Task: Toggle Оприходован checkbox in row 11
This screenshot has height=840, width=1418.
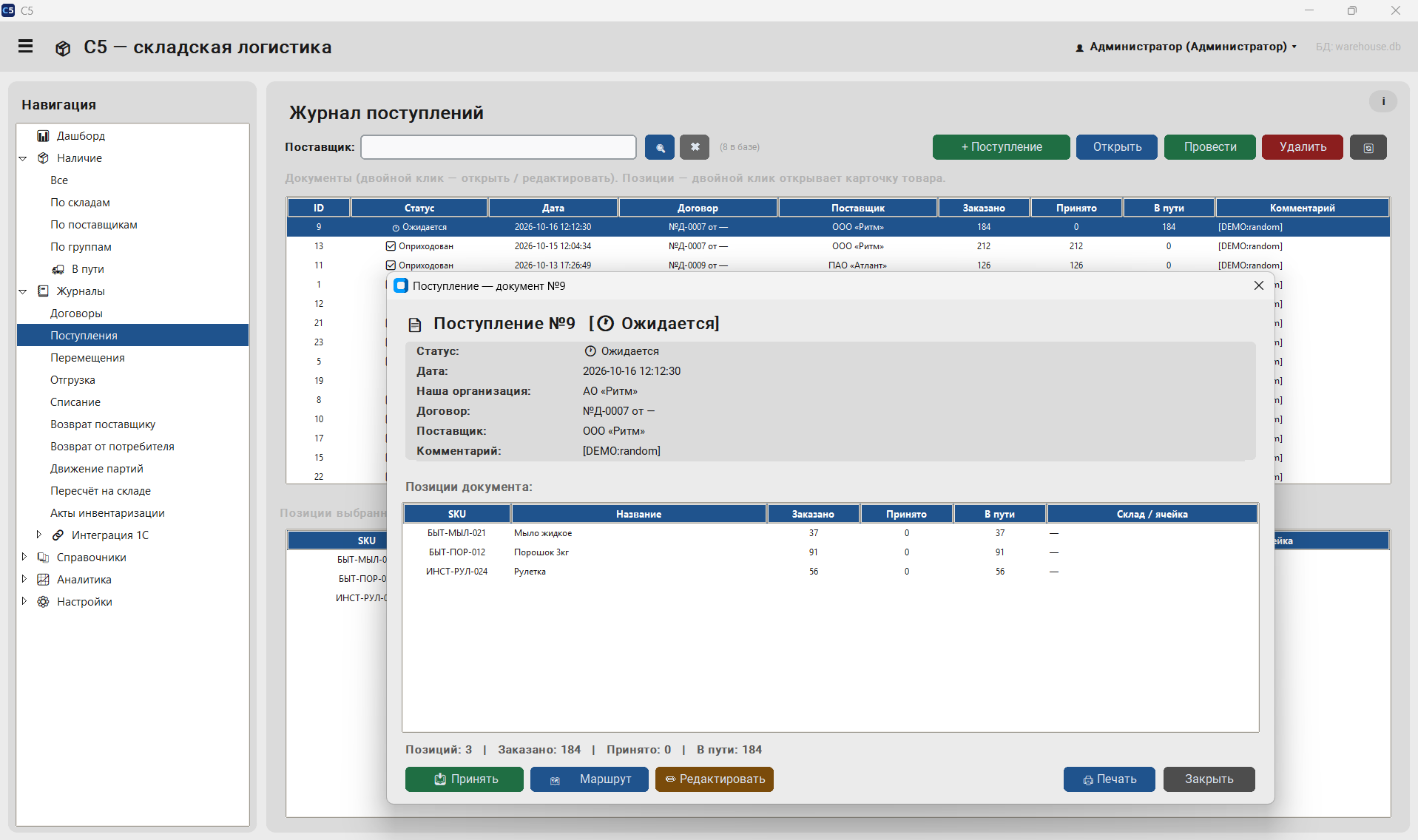Action: (x=391, y=265)
